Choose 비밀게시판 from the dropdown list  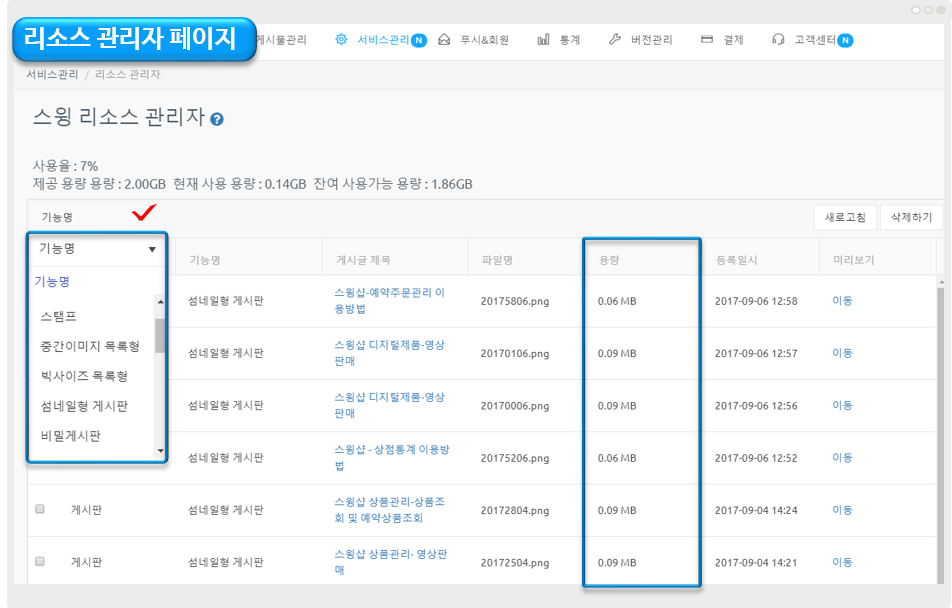tap(70, 436)
